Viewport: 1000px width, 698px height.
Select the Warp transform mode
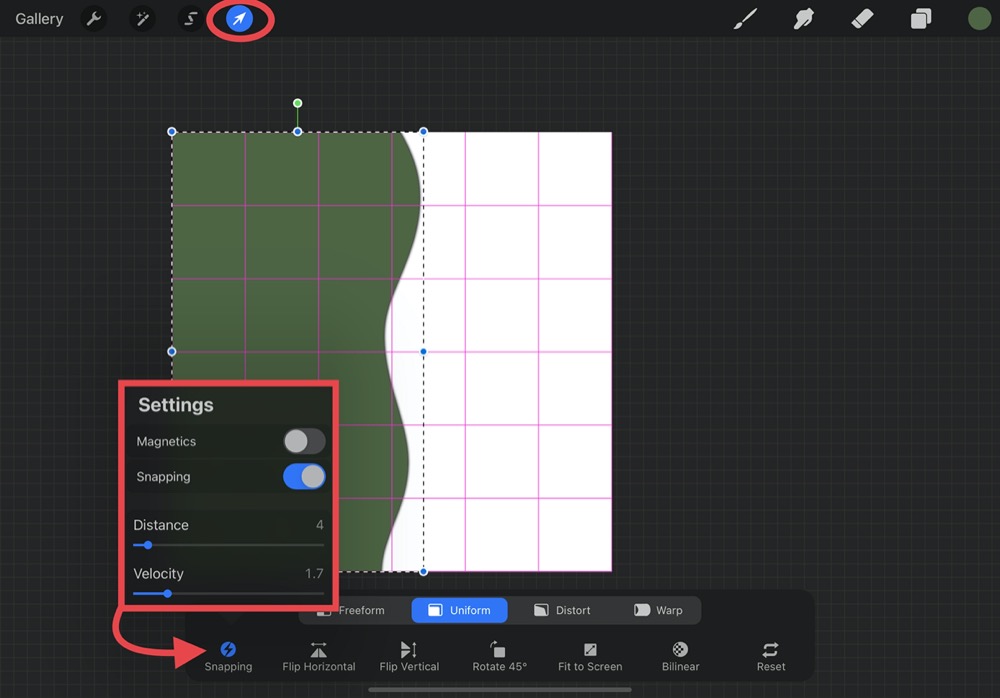(658, 610)
